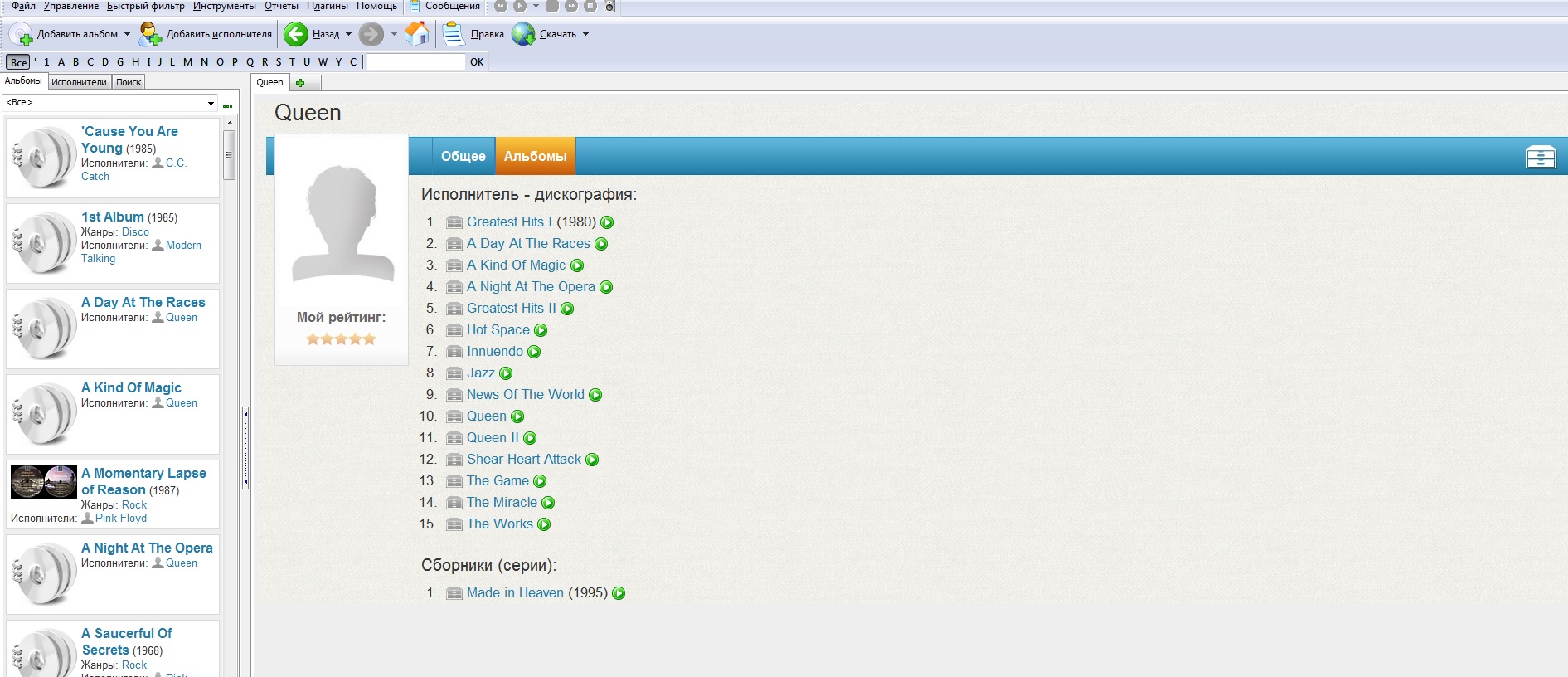Filter albums by letter M

point(187,62)
